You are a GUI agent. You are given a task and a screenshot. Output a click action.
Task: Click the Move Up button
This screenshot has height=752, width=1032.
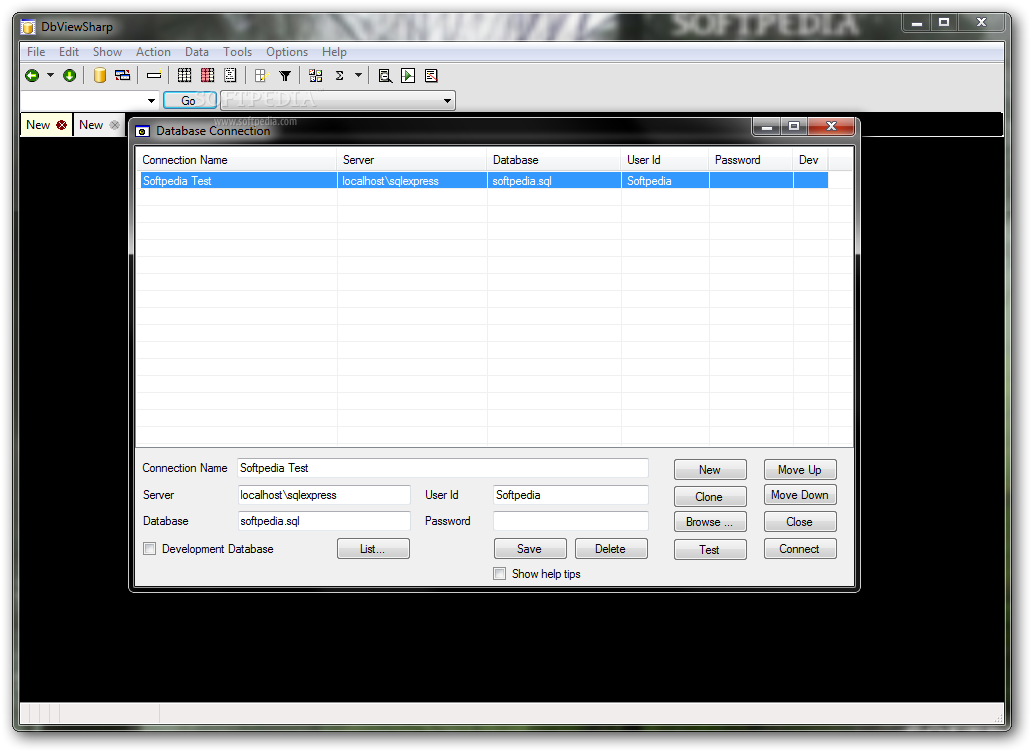coord(800,470)
